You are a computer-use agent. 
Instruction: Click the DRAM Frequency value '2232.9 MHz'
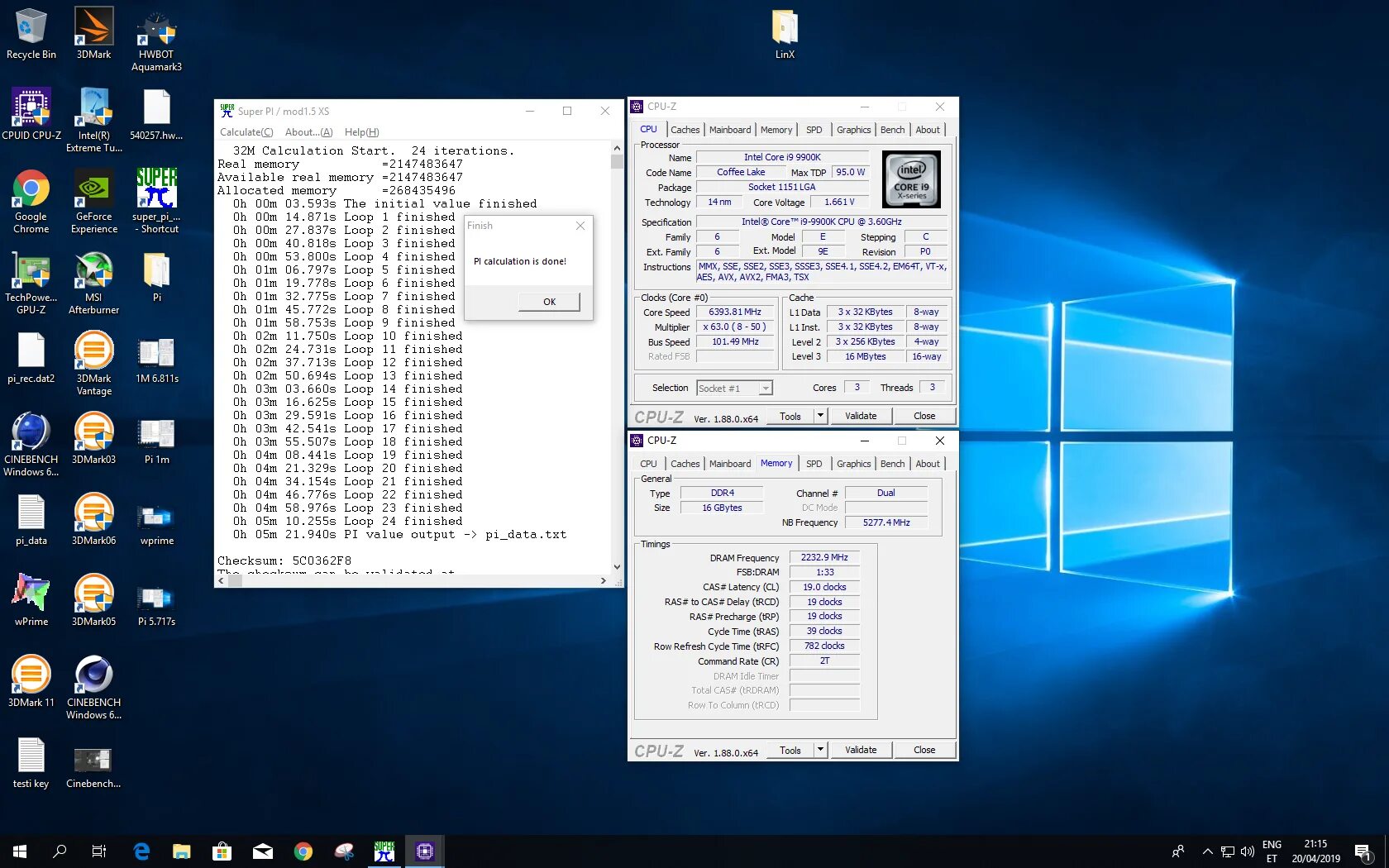click(824, 557)
